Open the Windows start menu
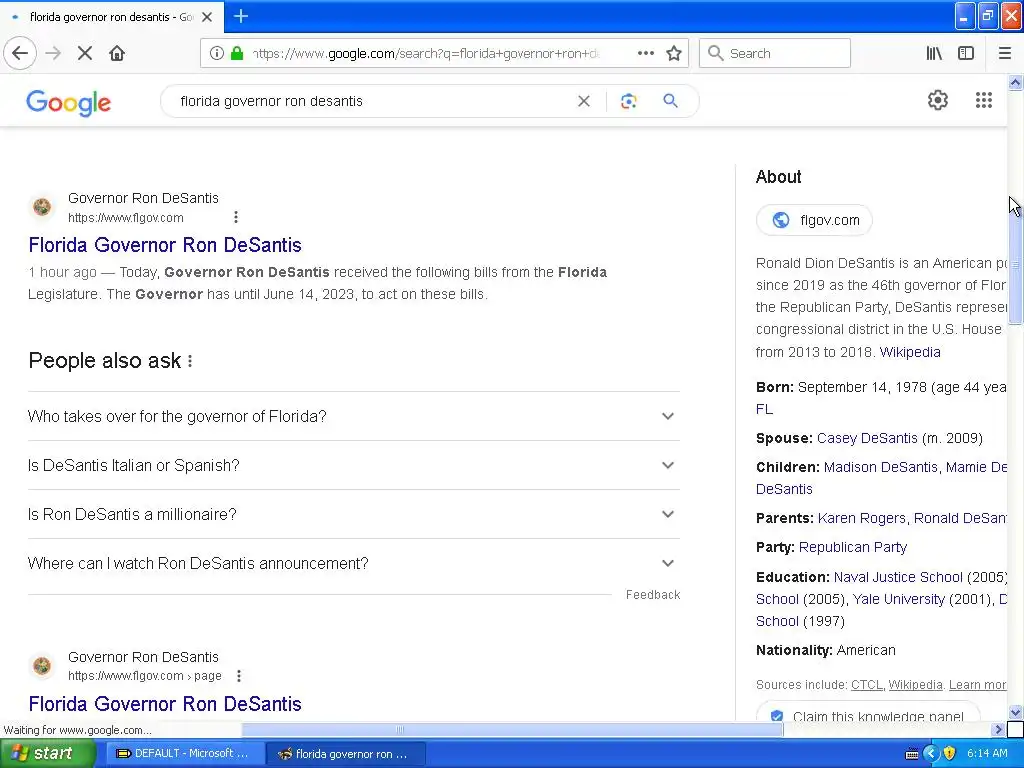1024x768 pixels. click(47, 754)
